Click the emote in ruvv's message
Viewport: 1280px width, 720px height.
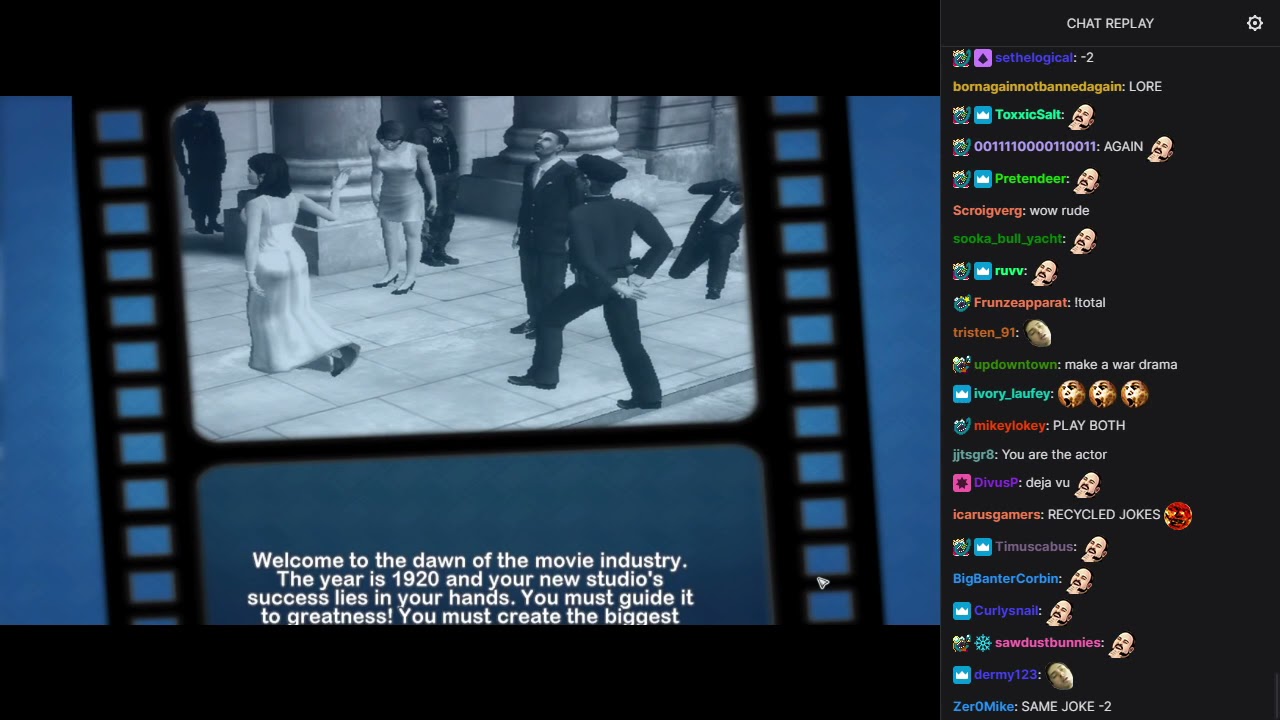(x=1045, y=272)
